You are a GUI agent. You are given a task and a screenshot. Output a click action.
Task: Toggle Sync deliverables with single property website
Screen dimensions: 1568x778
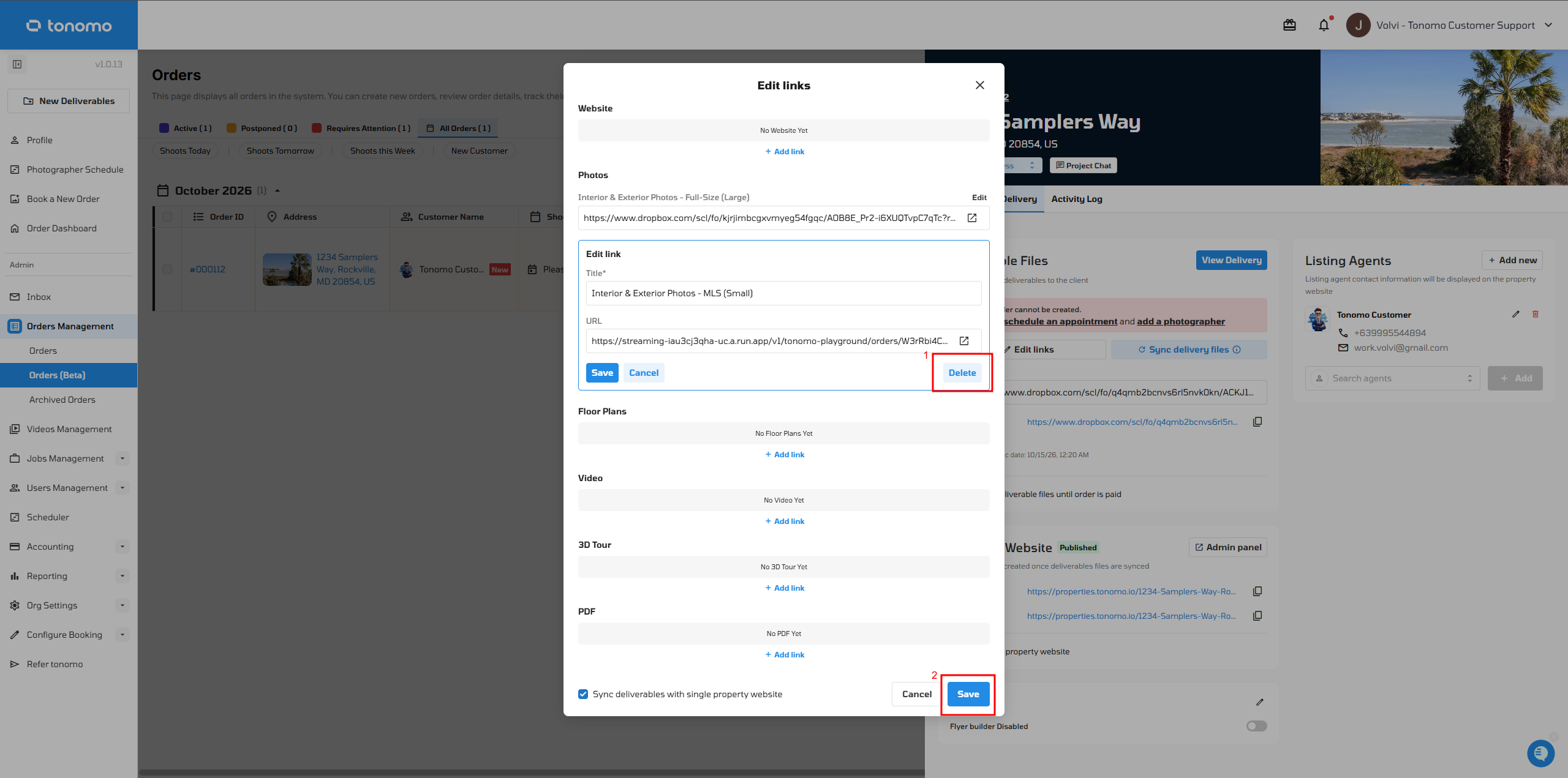tap(583, 694)
